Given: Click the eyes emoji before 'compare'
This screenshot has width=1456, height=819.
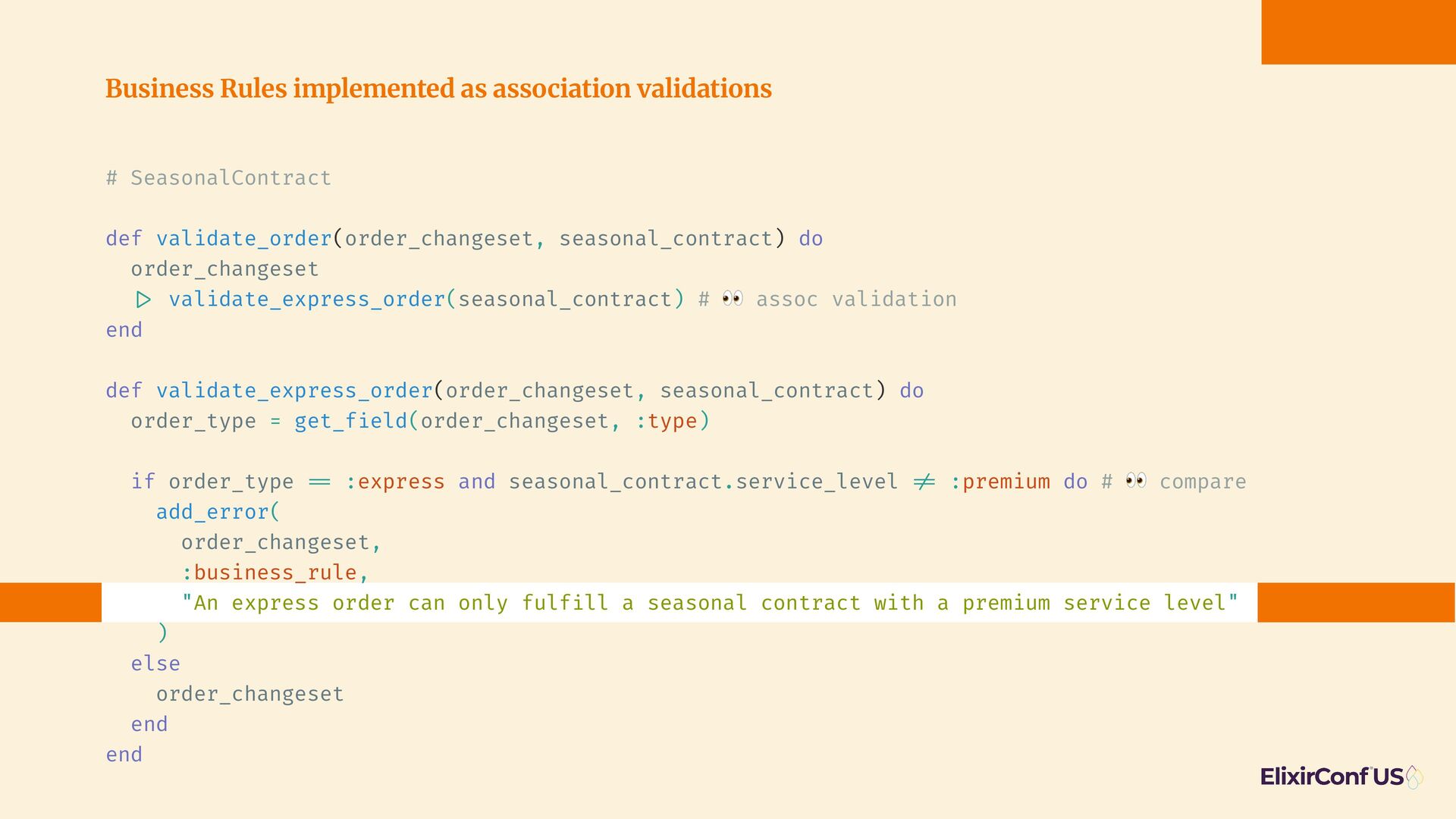Looking at the screenshot, I should tap(1136, 481).
